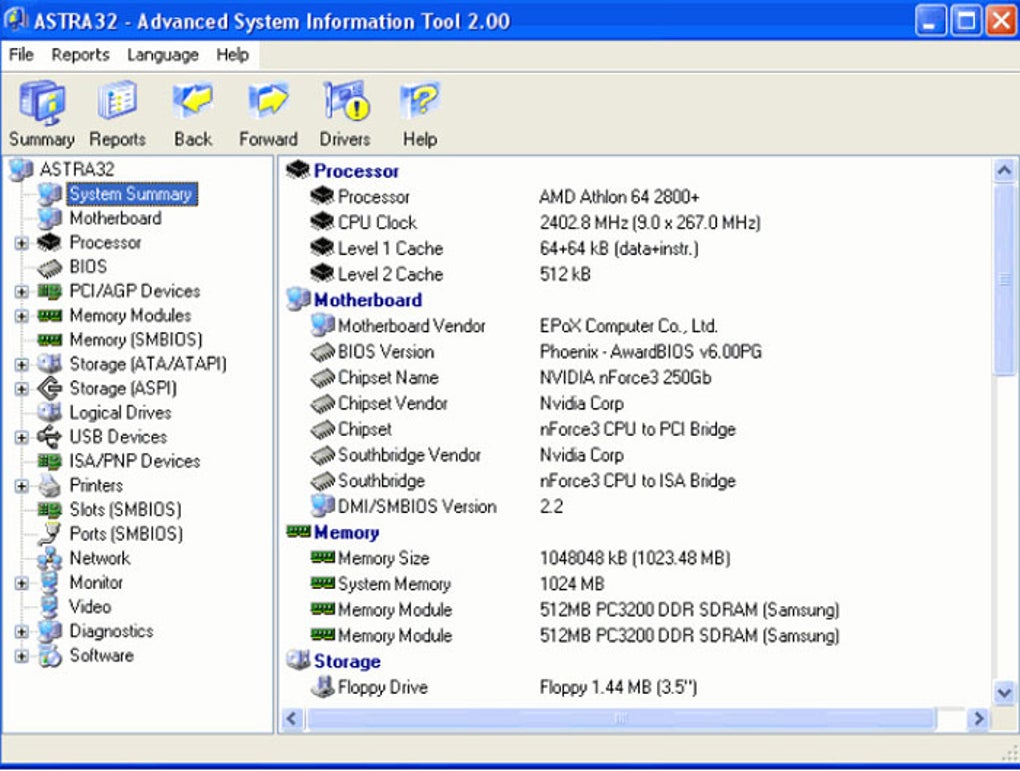The image size is (1020, 771).
Task: Expand the USB Devices node
Action: click(x=21, y=437)
